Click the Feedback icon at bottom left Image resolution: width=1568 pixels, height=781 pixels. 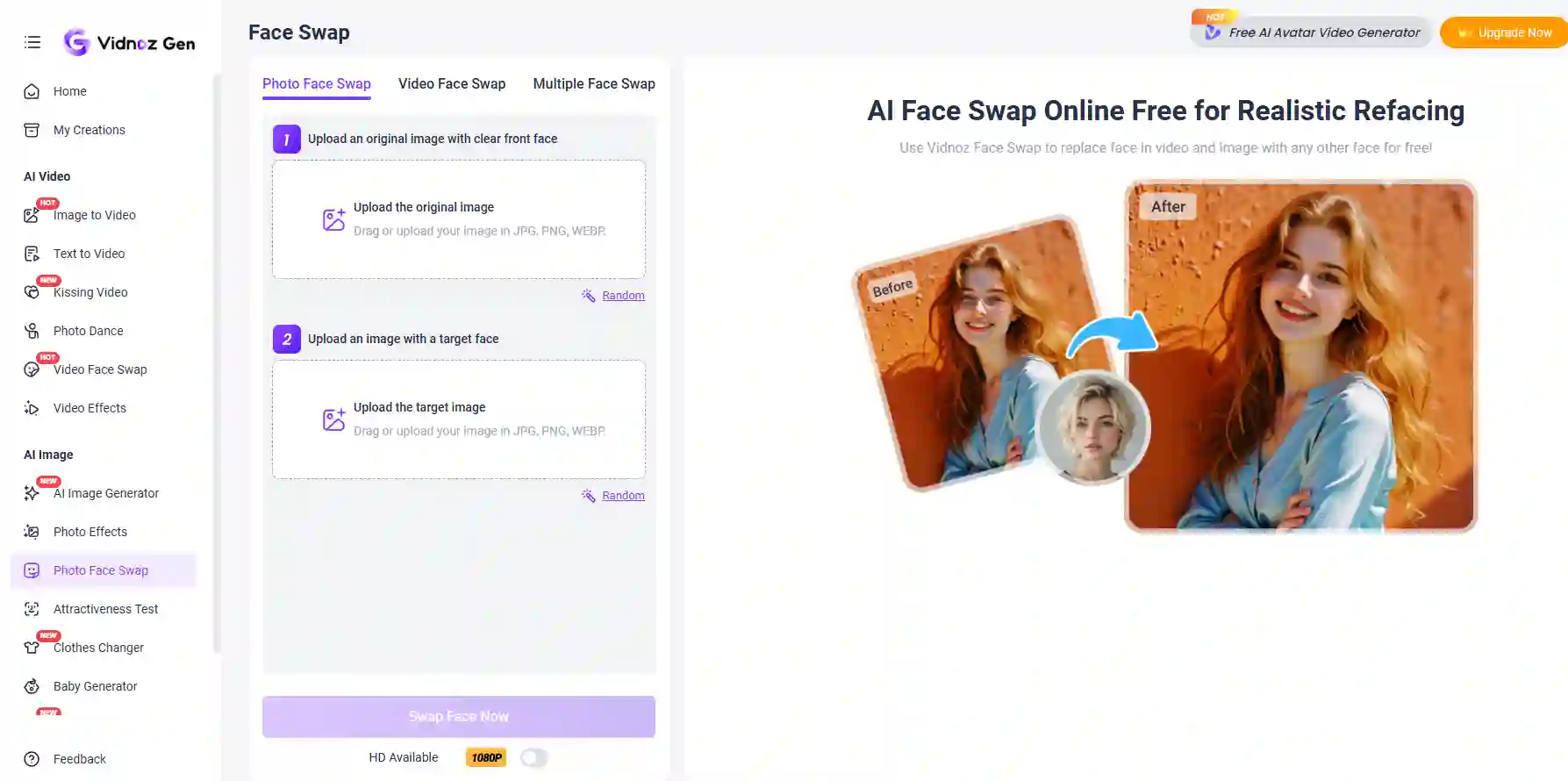[x=32, y=759]
